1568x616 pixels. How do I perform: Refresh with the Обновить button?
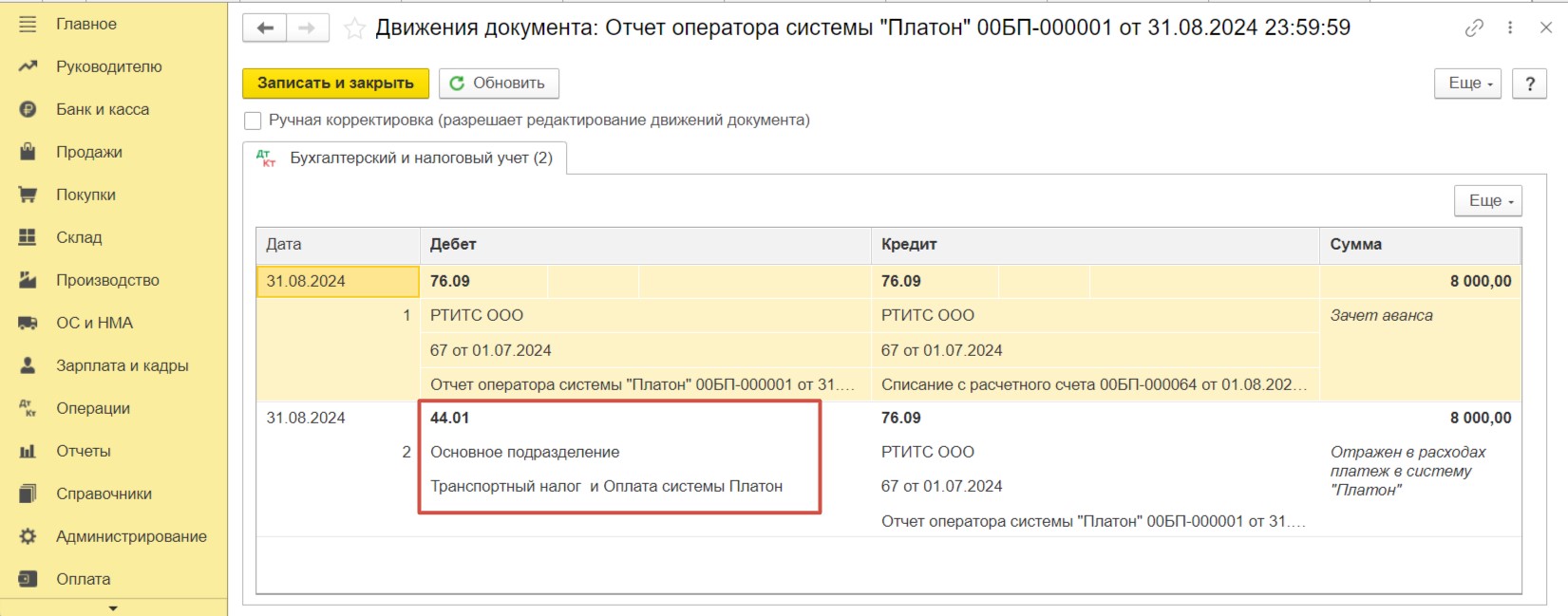(499, 84)
